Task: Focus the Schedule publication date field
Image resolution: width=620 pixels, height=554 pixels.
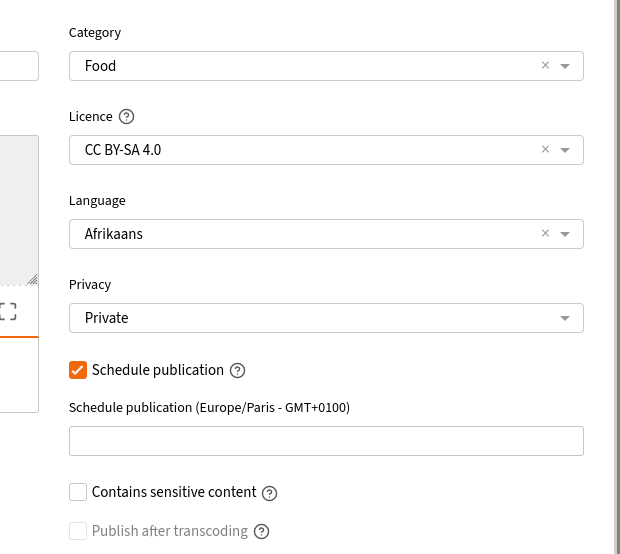Action: pos(326,441)
